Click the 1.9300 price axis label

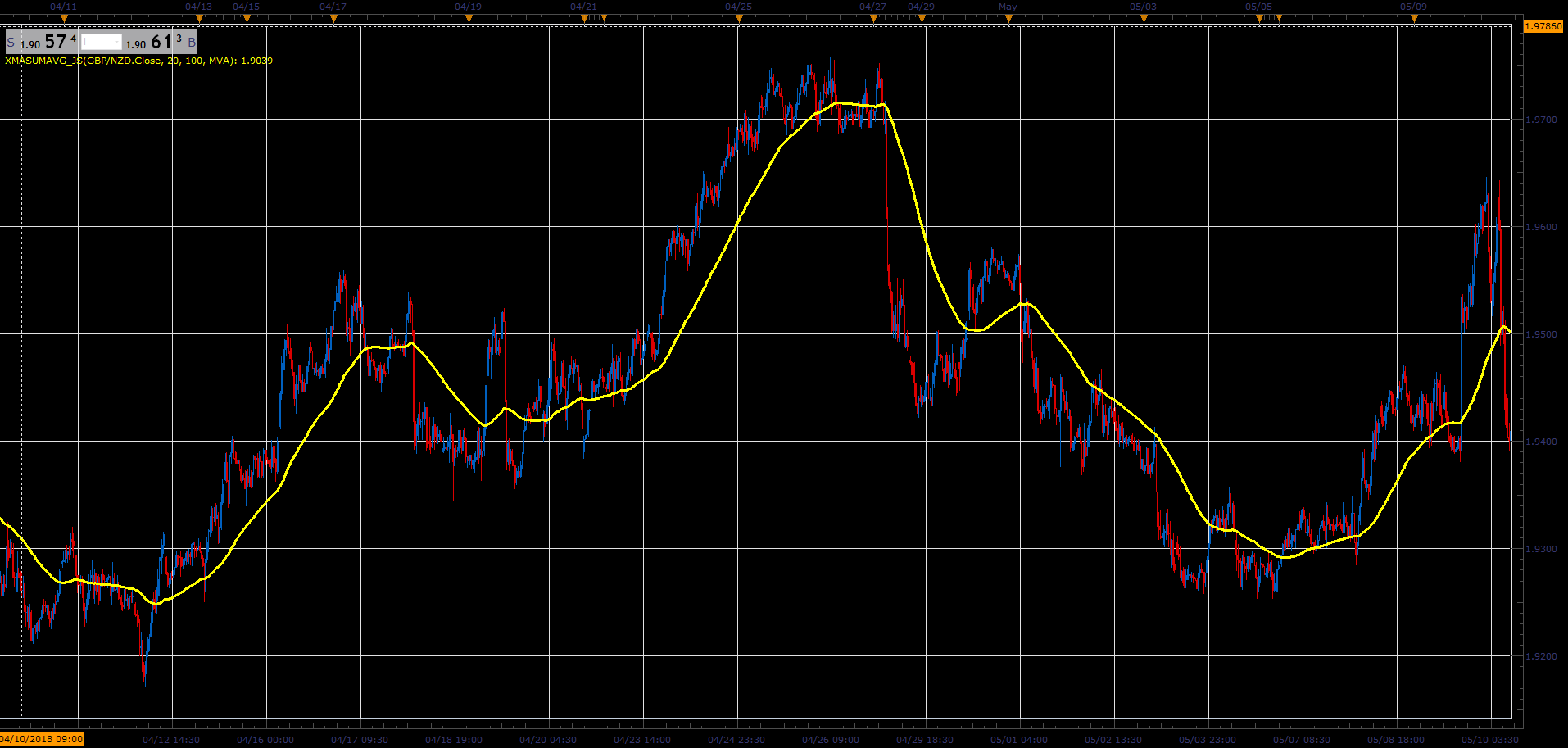1541,549
